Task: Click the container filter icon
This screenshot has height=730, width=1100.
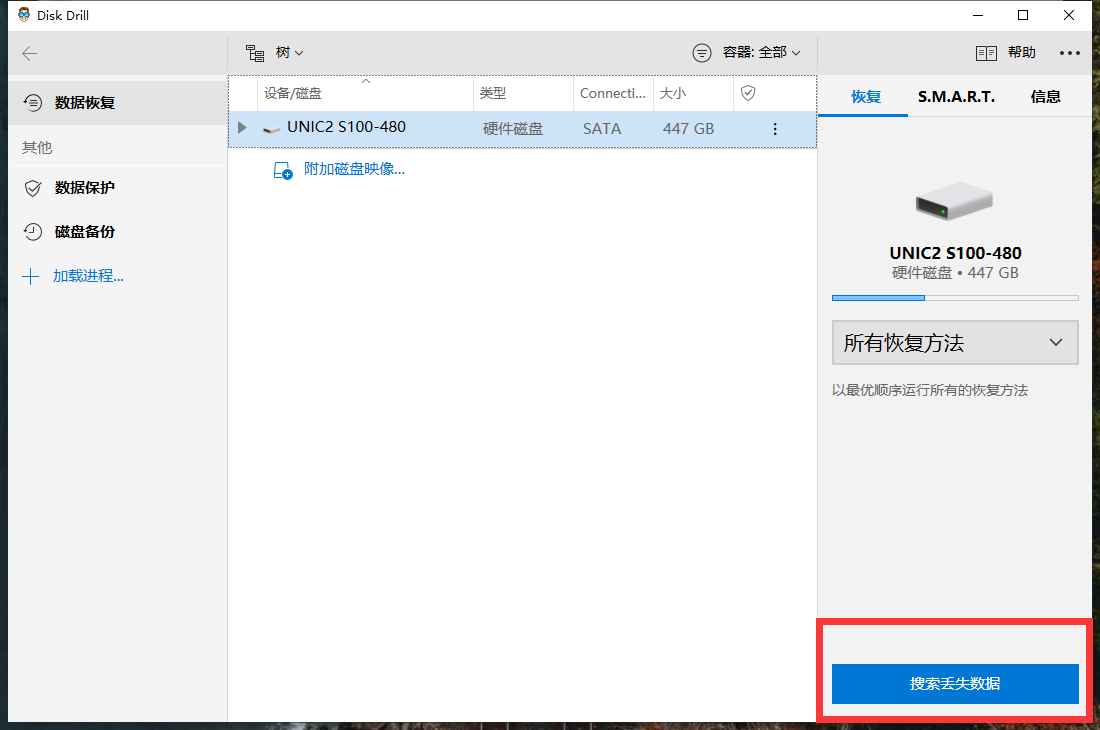Action: (702, 53)
